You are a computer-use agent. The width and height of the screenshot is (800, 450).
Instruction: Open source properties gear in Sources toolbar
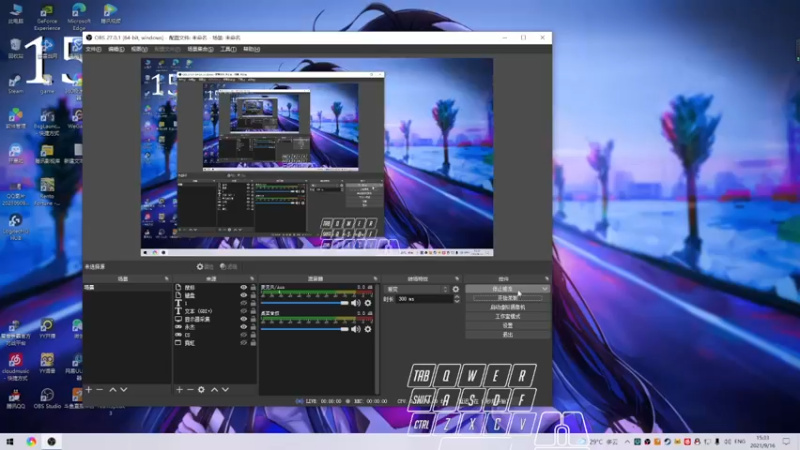tap(201, 389)
